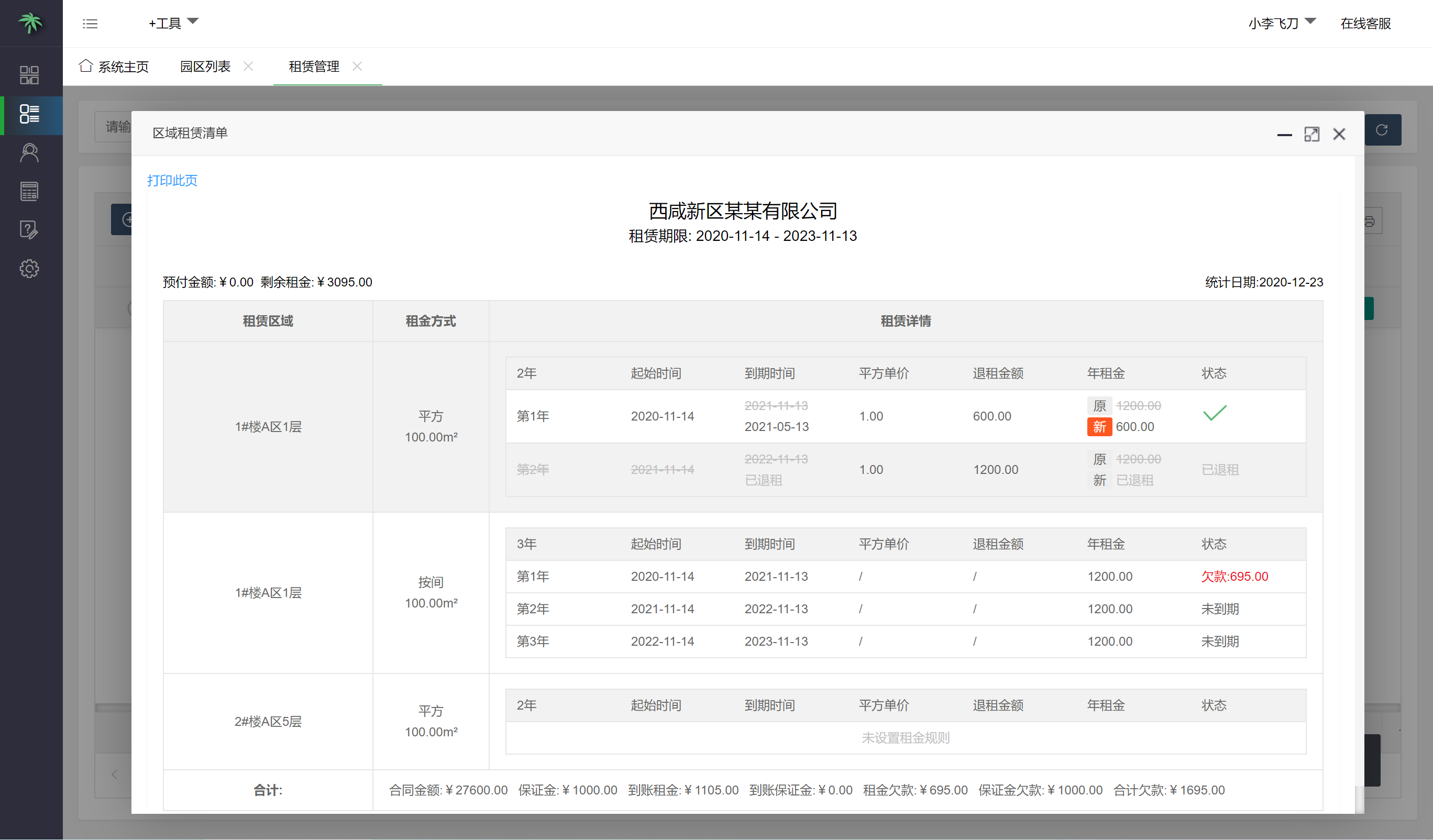Screen dimensions: 1433x840
Task: Click the company title 西咸新区某某有限公司
Action: point(743,211)
